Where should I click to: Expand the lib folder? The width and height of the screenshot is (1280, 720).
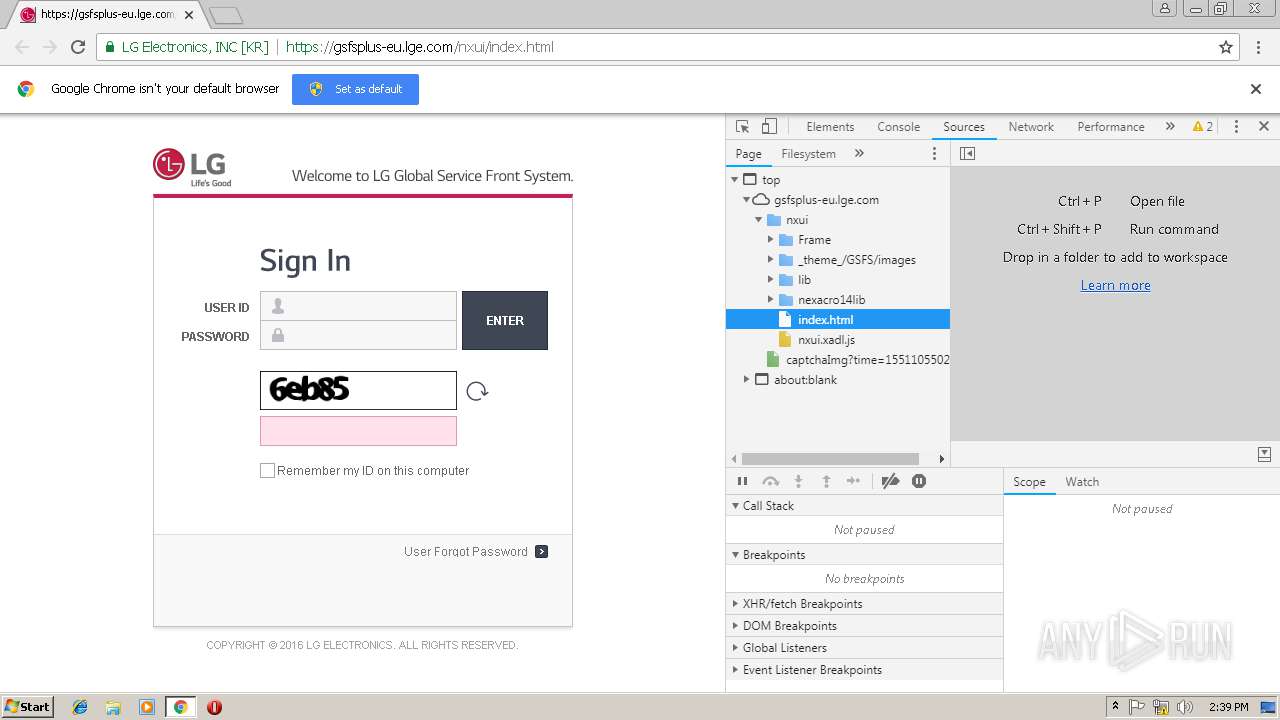[x=771, y=280]
